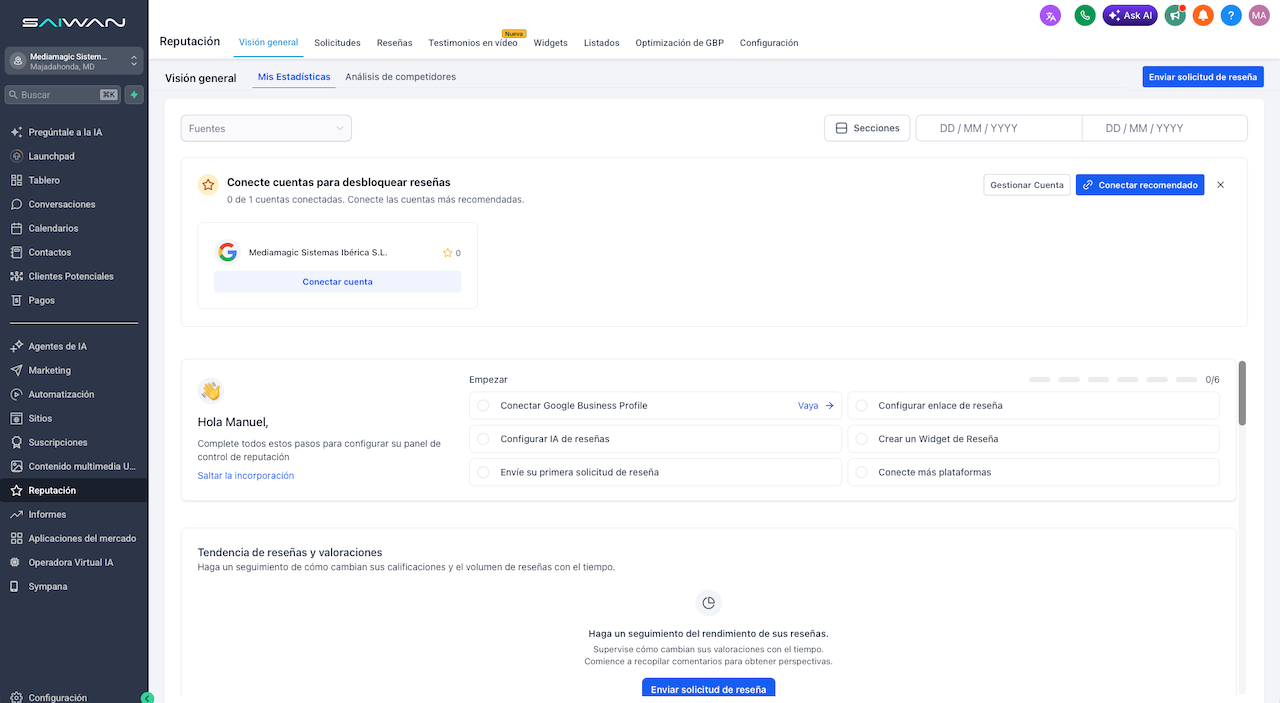This screenshot has height=703, width=1280.
Task: Open the Secciones selector
Action: point(867,128)
